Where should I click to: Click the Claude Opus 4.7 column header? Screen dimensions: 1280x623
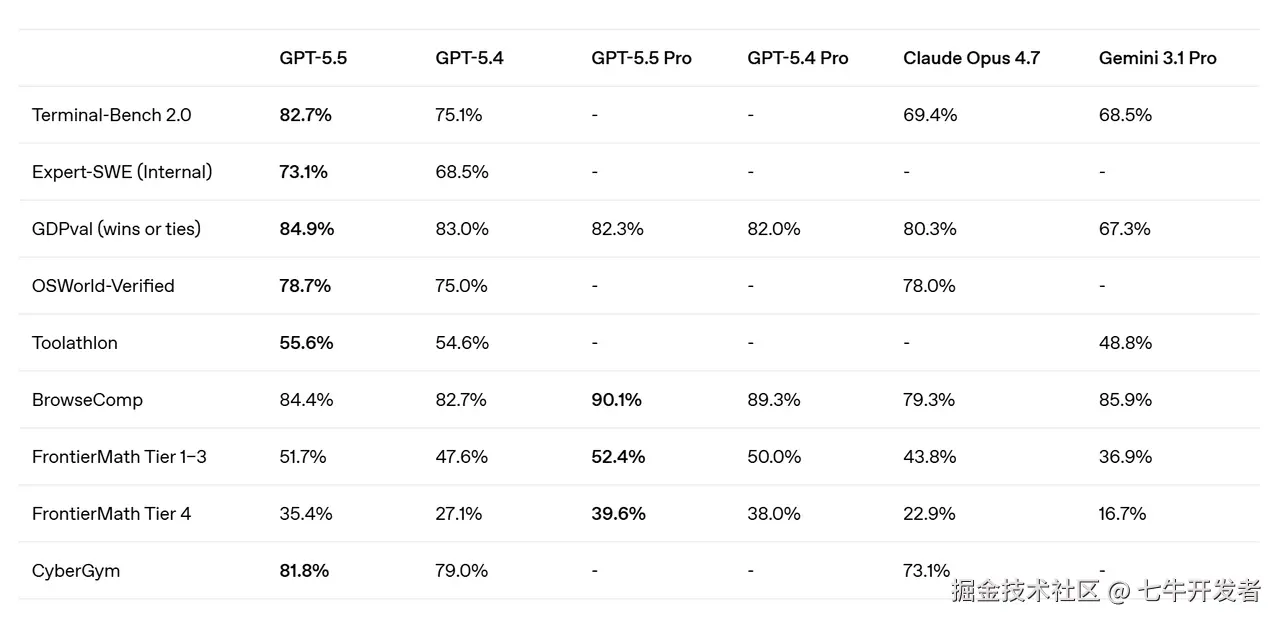tap(971, 58)
